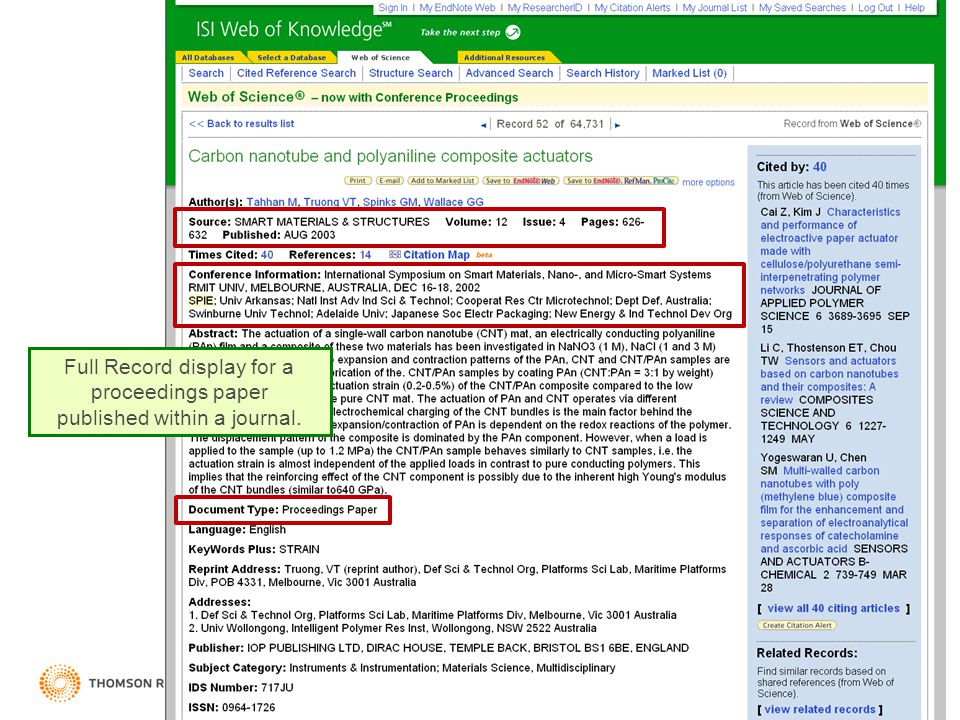Open author Spinks GM link

coord(390,202)
